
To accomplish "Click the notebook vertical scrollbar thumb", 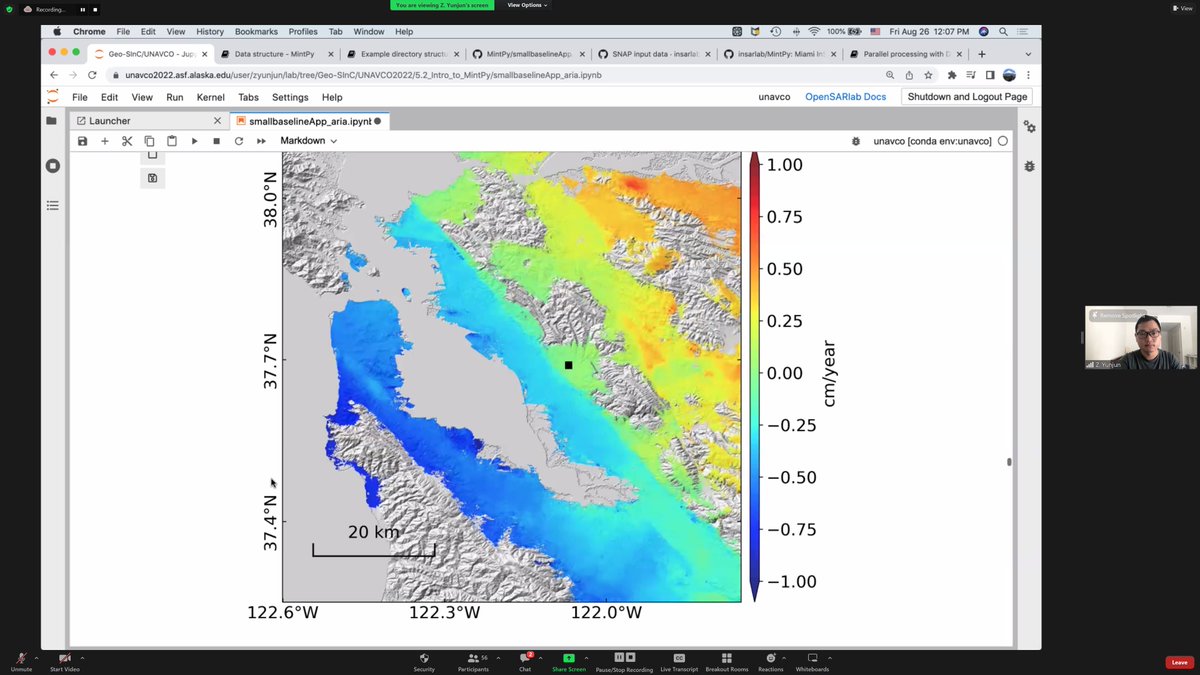I will pos(1009,462).
